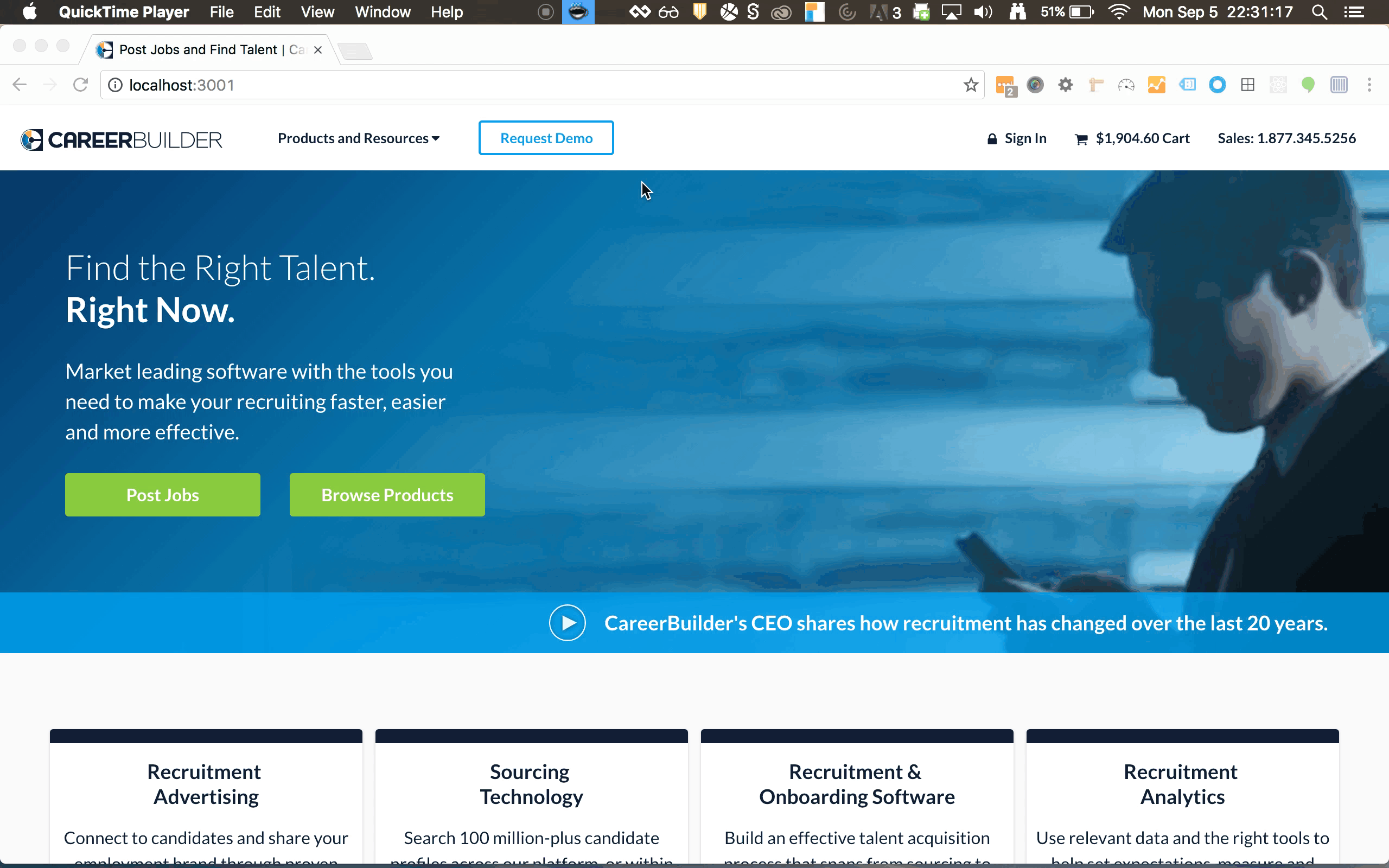Toggle the browser sidebar panel
Viewport: 1389px width, 868px height.
(x=1339, y=85)
